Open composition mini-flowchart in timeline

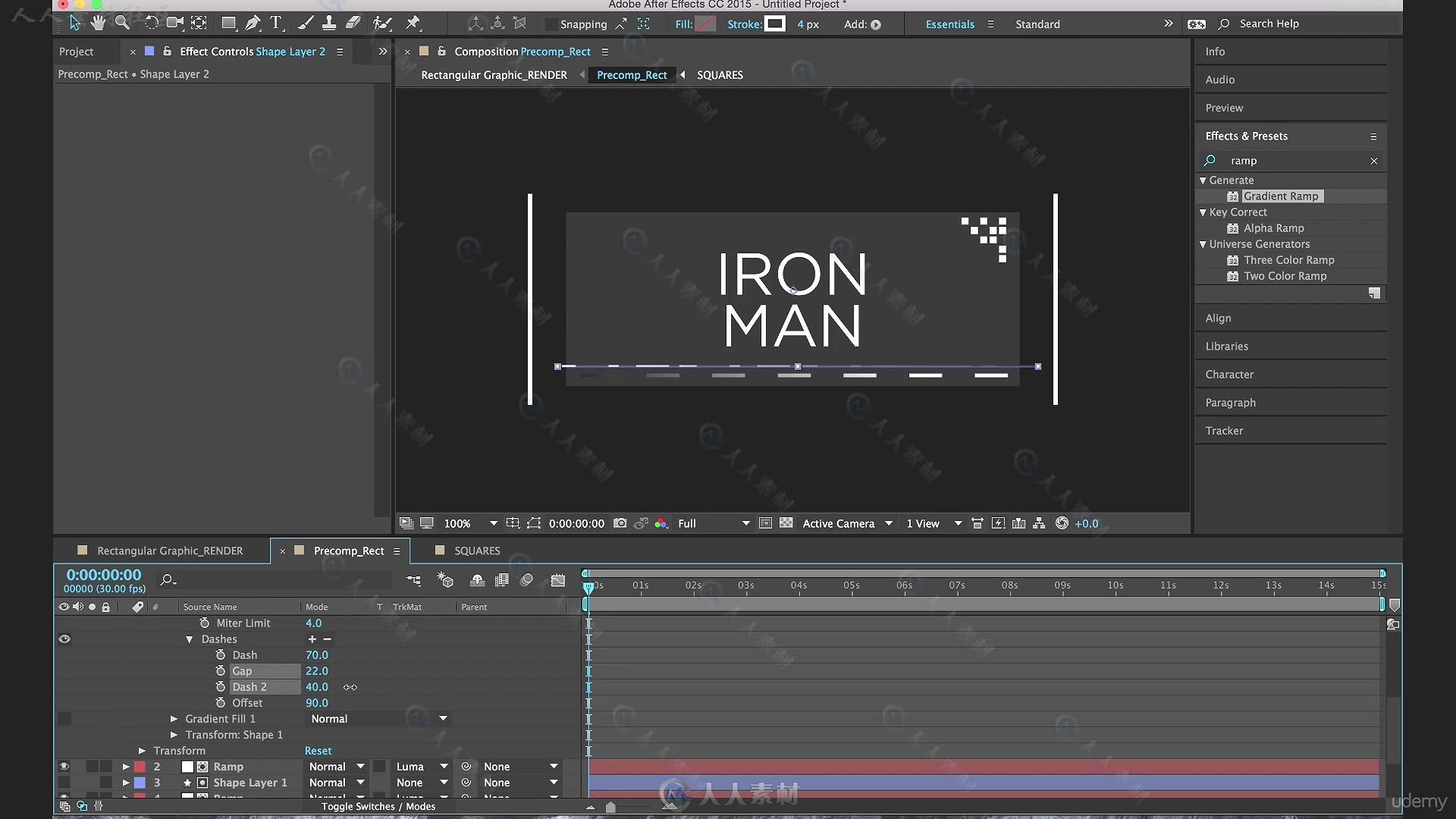point(413,580)
